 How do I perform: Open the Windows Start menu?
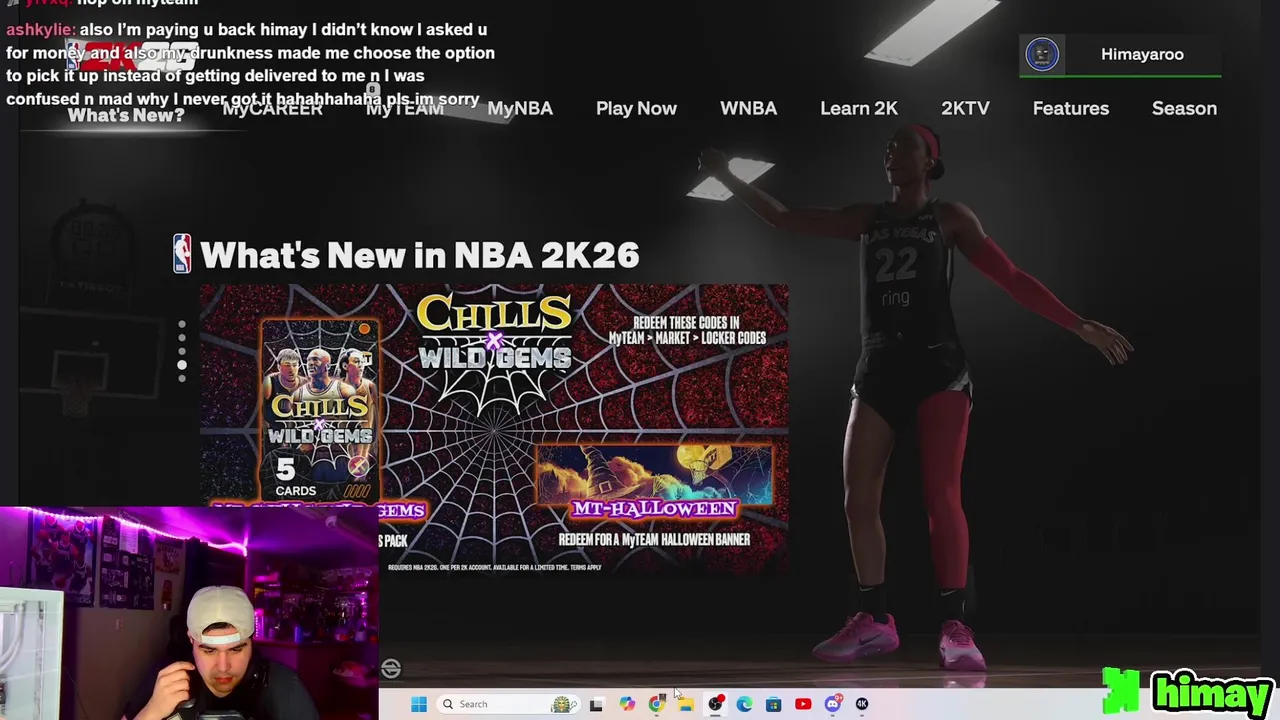pos(419,704)
